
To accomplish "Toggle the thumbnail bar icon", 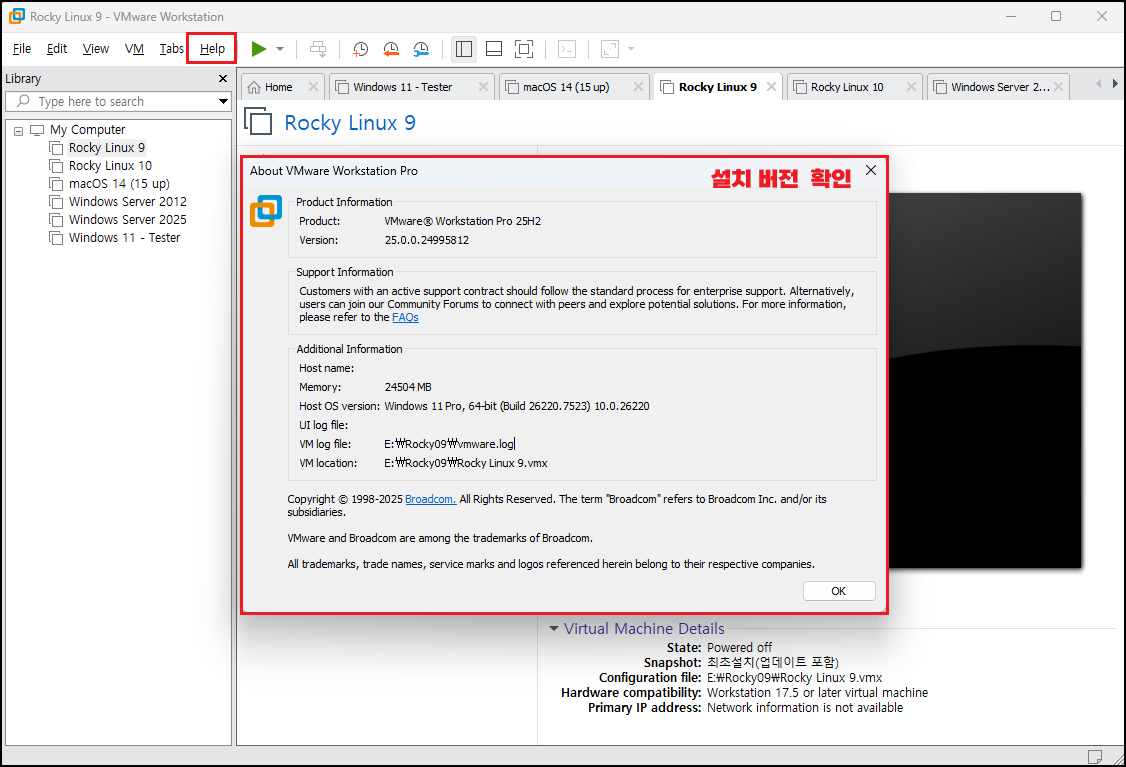I will click(494, 49).
